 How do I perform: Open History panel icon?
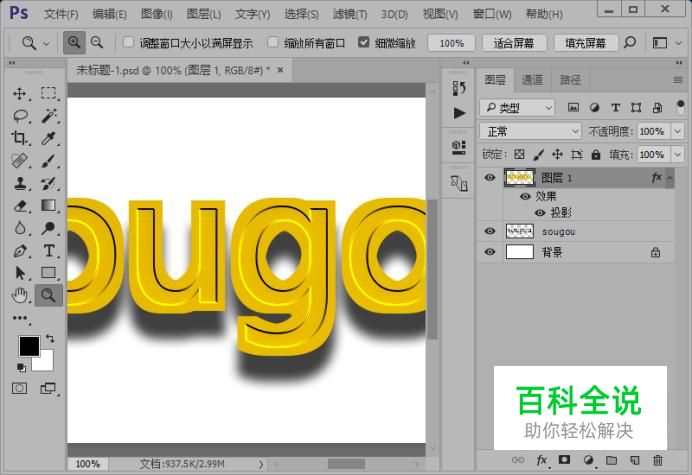[x=459, y=88]
